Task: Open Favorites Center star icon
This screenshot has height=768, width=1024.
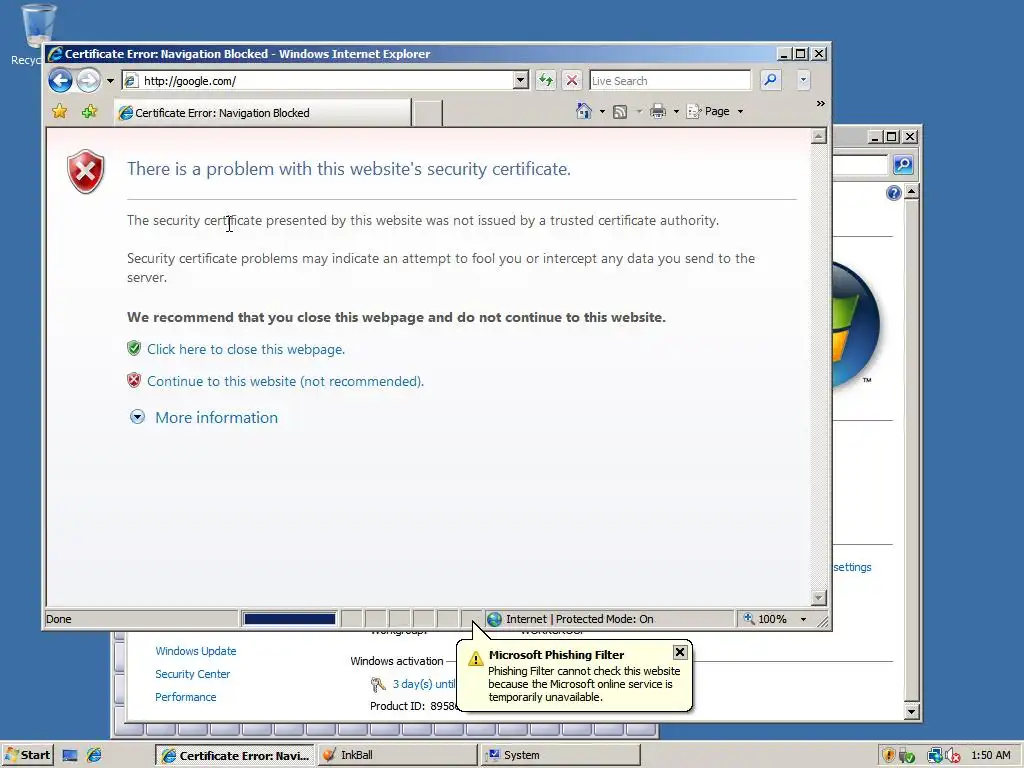Action: (x=59, y=112)
